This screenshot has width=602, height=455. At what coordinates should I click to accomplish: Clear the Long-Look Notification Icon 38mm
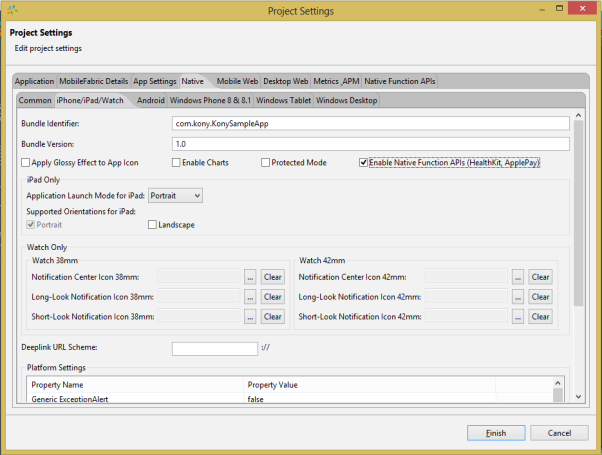pos(273,297)
